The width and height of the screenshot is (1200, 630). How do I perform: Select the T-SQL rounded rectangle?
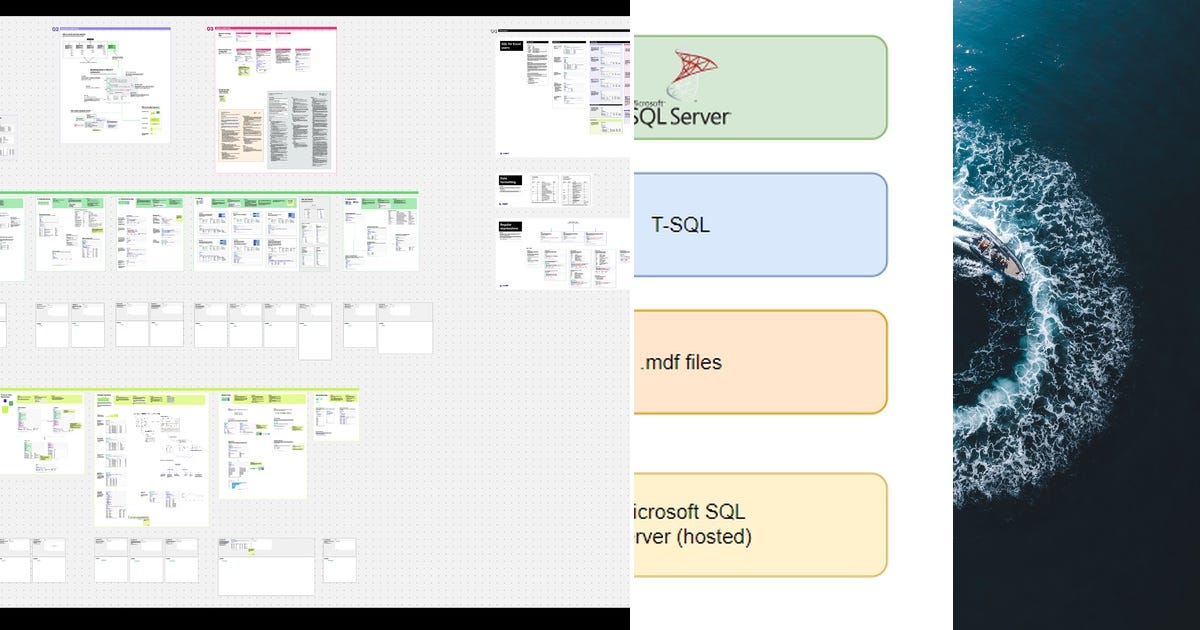(x=758, y=224)
